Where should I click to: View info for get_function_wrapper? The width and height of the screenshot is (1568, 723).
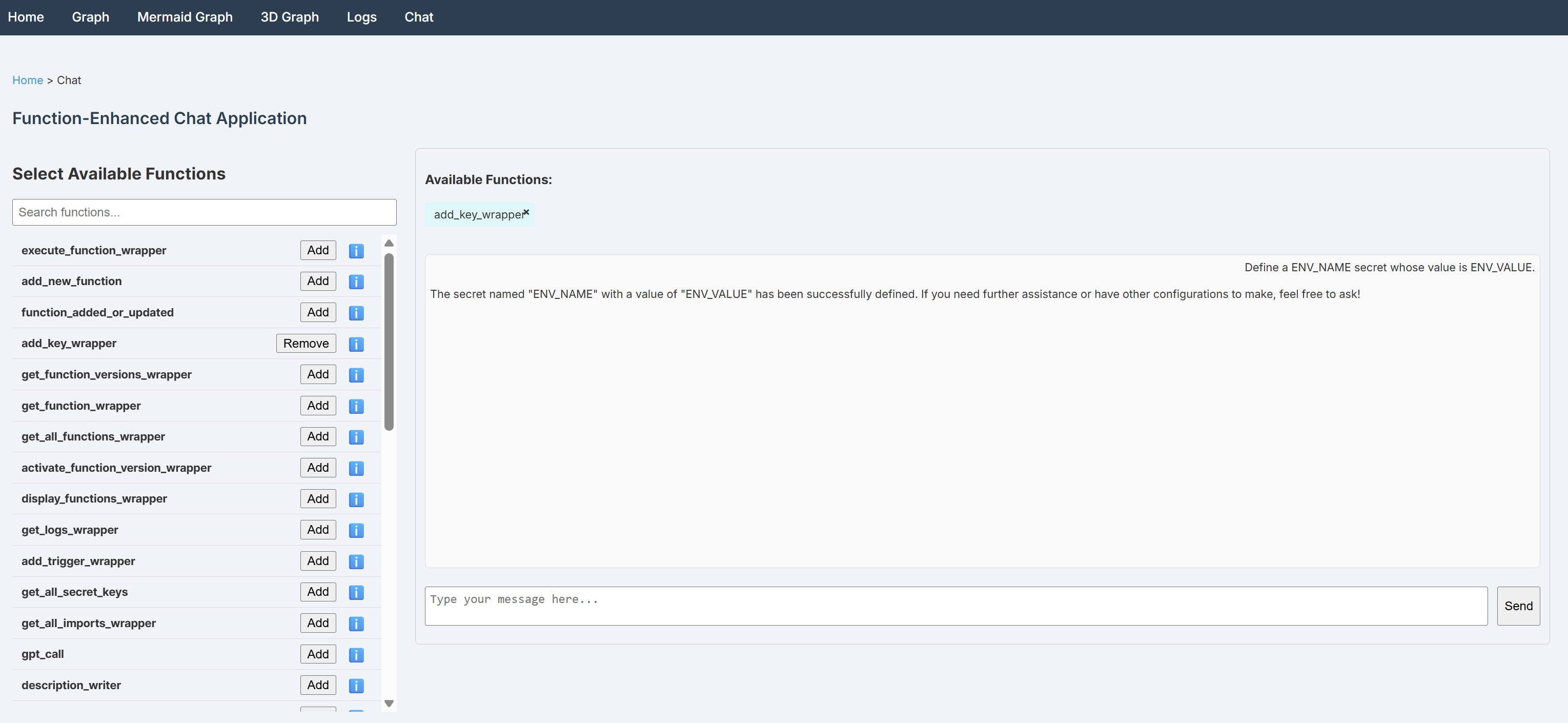point(356,406)
